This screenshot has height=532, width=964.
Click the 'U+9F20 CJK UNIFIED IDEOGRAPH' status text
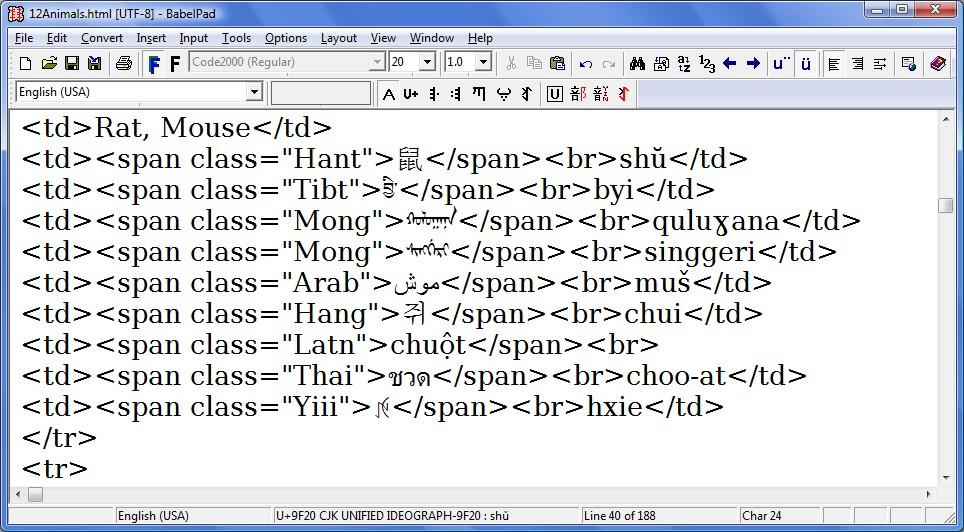point(392,515)
